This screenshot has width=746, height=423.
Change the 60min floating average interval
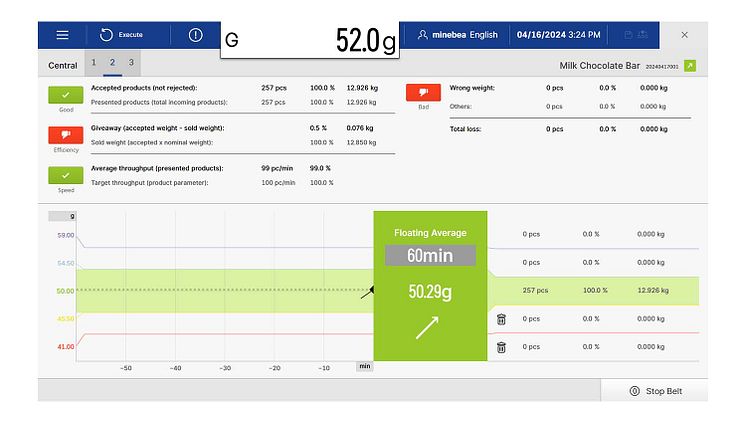(x=430, y=255)
